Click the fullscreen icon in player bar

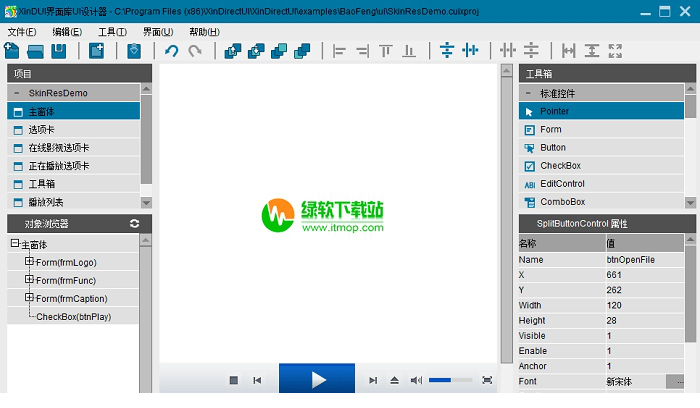[487, 380]
